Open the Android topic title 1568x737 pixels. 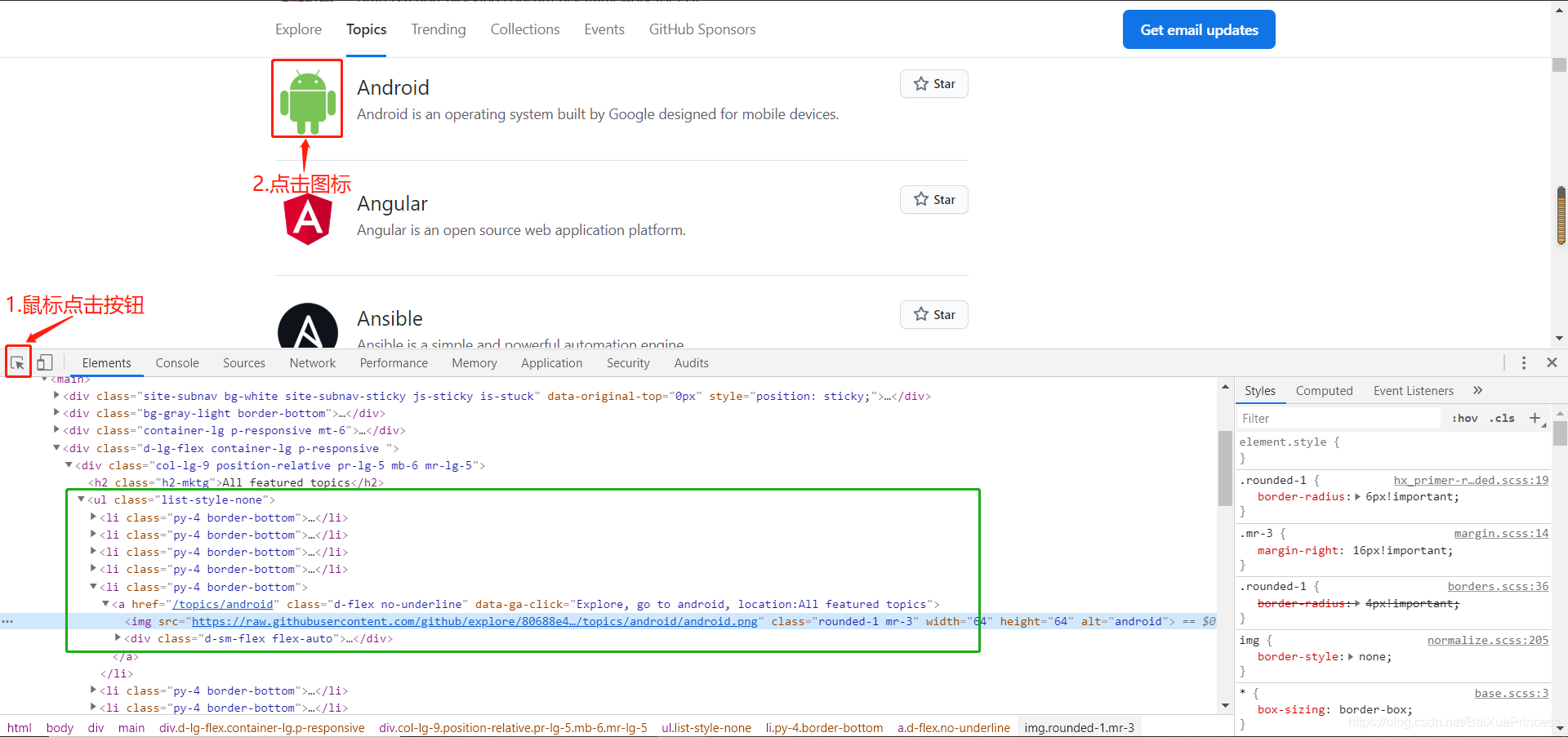click(x=393, y=87)
